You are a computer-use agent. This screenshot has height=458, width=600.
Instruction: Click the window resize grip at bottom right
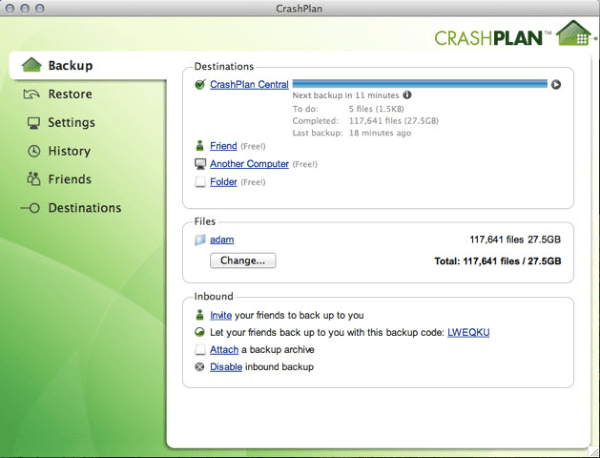click(593, 451)
